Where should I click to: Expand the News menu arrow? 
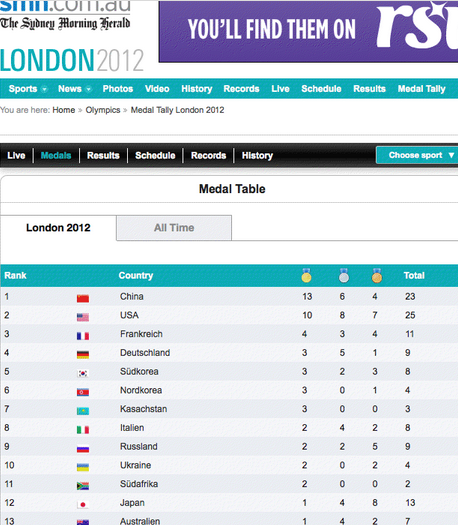89,89
